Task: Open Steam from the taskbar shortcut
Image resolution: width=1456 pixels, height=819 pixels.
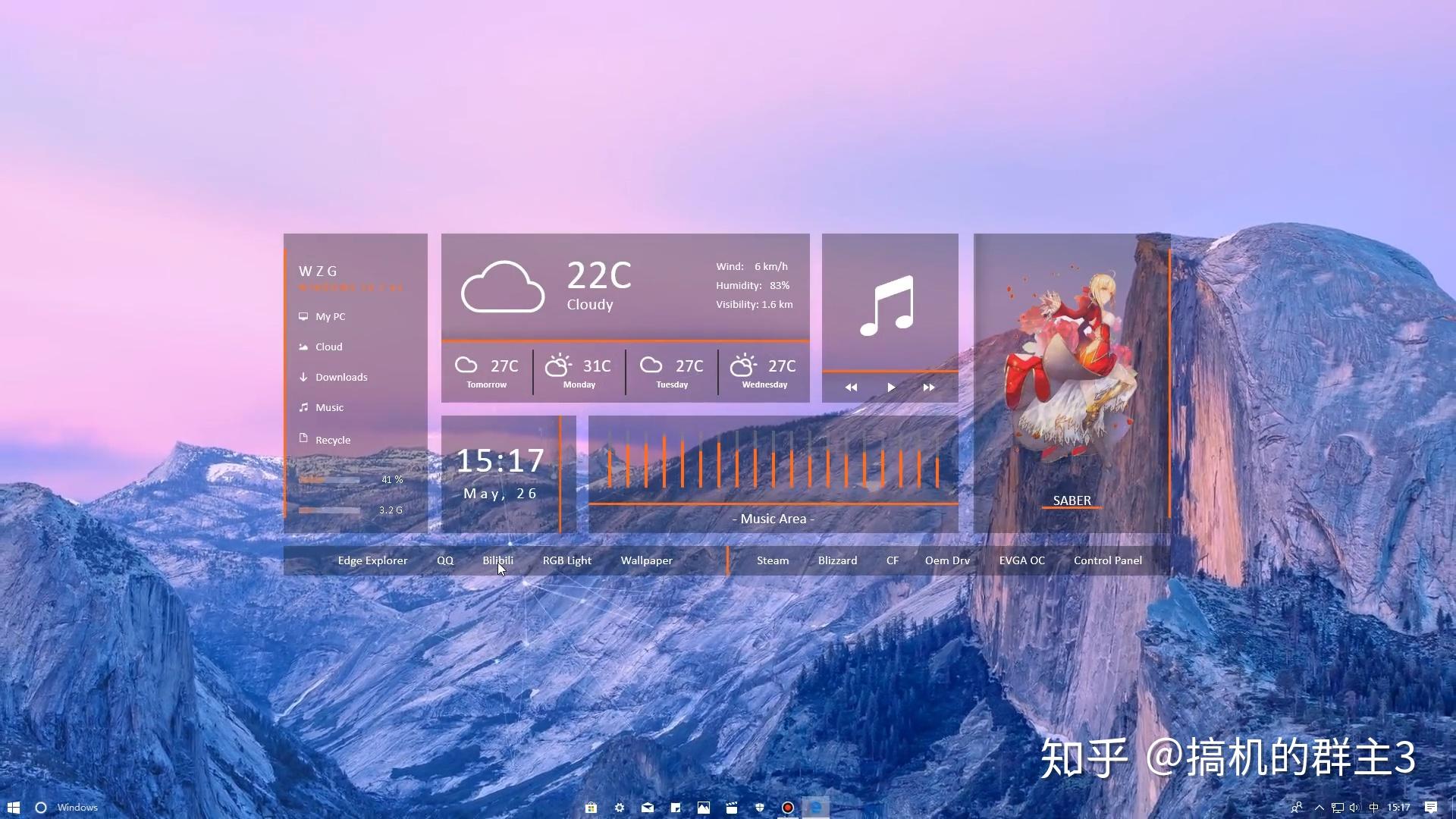Action: 772,559
